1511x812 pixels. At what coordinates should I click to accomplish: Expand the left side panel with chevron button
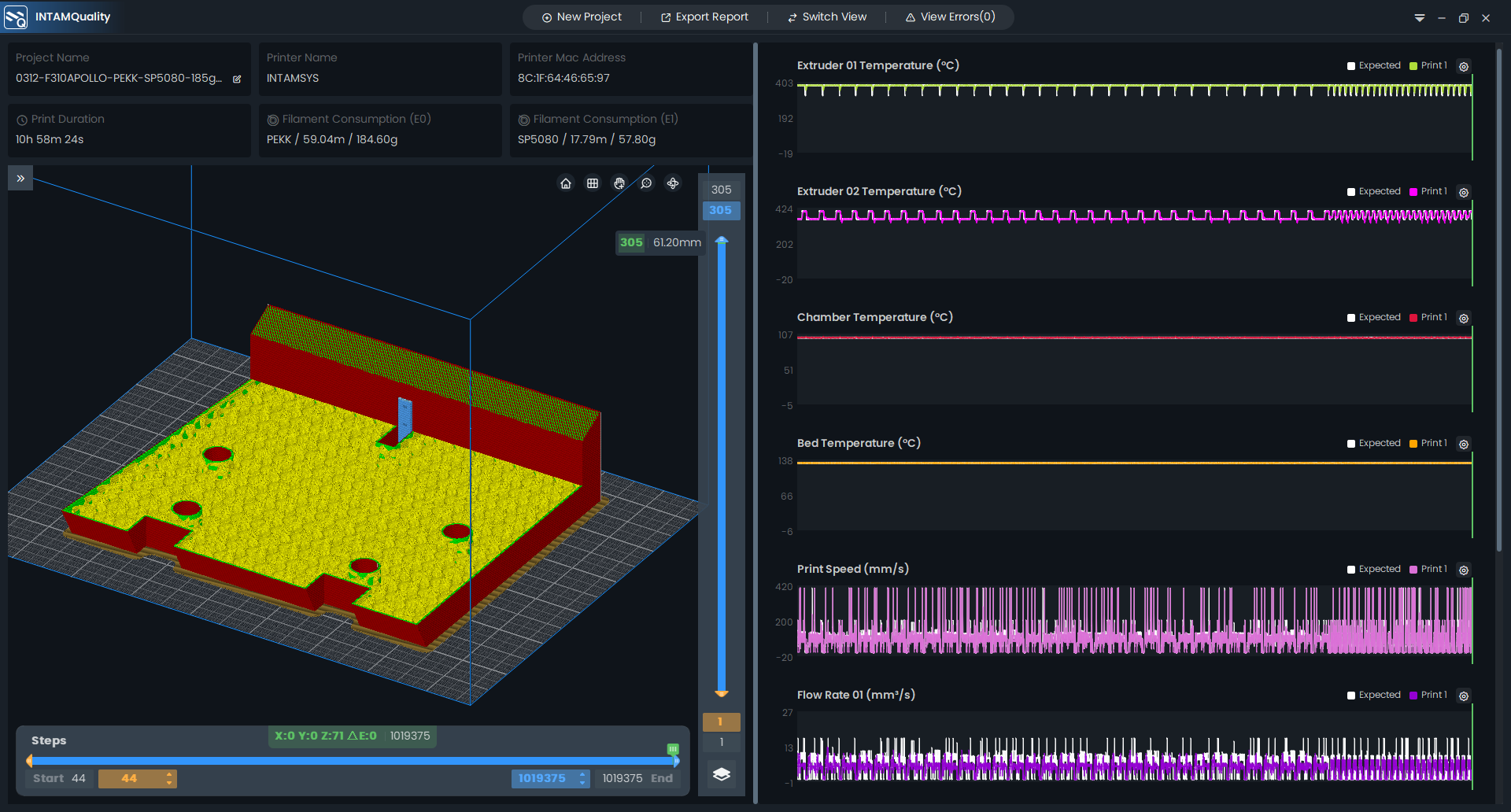click(x=20, y=179)
